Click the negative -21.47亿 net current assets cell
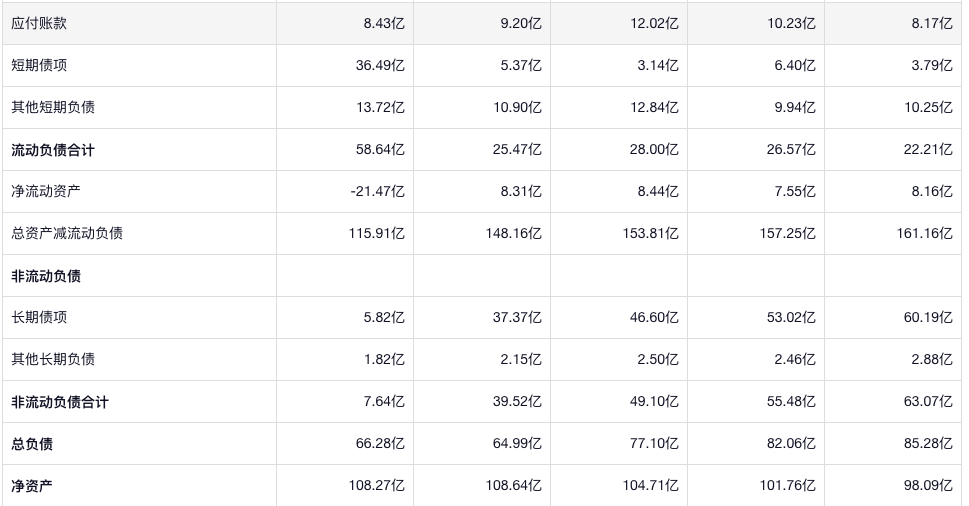Image resolution: width=969 pixels, height=506 pixels. 377,192
